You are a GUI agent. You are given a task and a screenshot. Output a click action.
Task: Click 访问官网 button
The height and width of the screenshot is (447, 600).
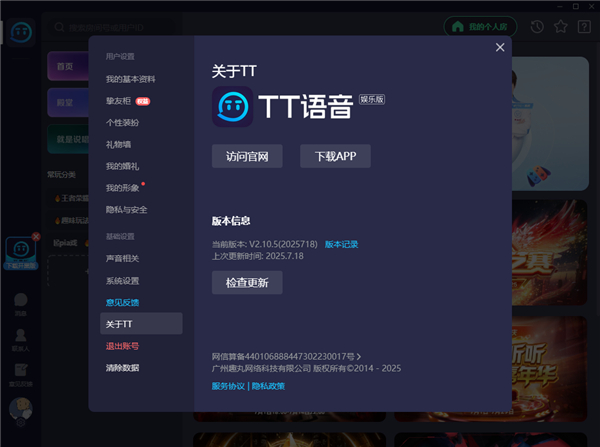click(x=247, y=156)
